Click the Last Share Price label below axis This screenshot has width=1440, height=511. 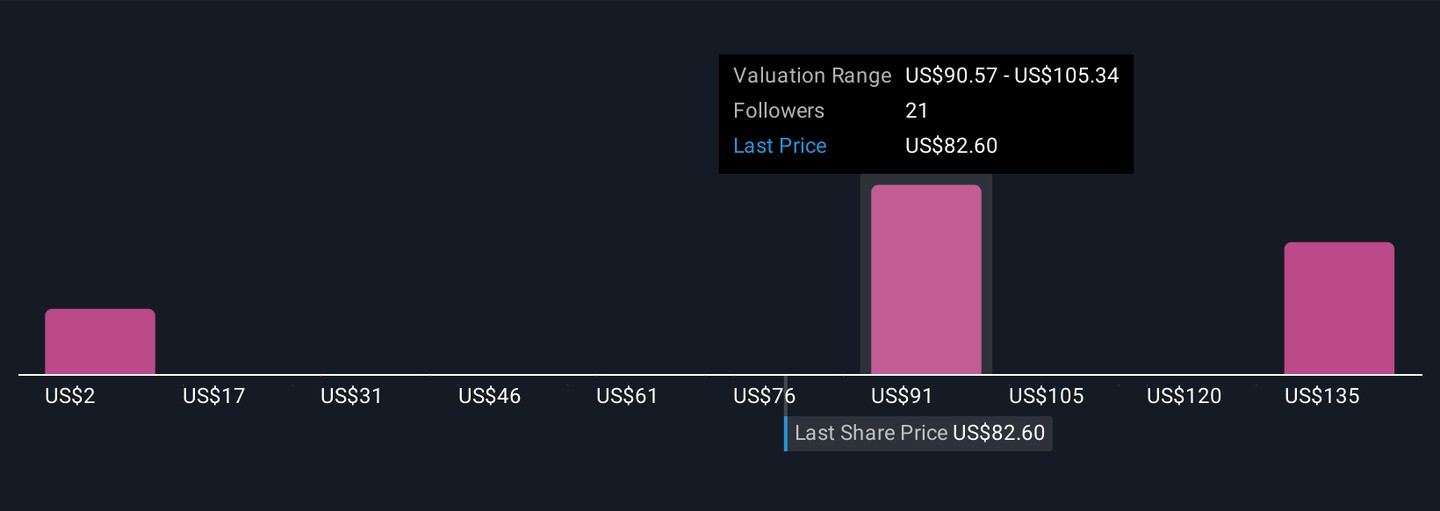click(x=871, y=433)
